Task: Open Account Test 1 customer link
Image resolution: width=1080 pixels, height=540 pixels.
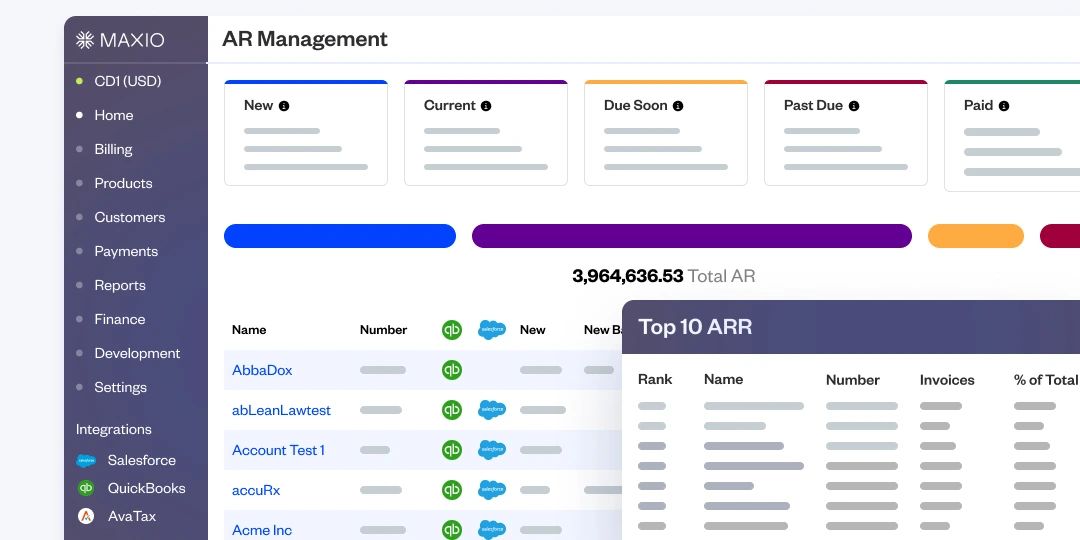Action: pos(278,450)
